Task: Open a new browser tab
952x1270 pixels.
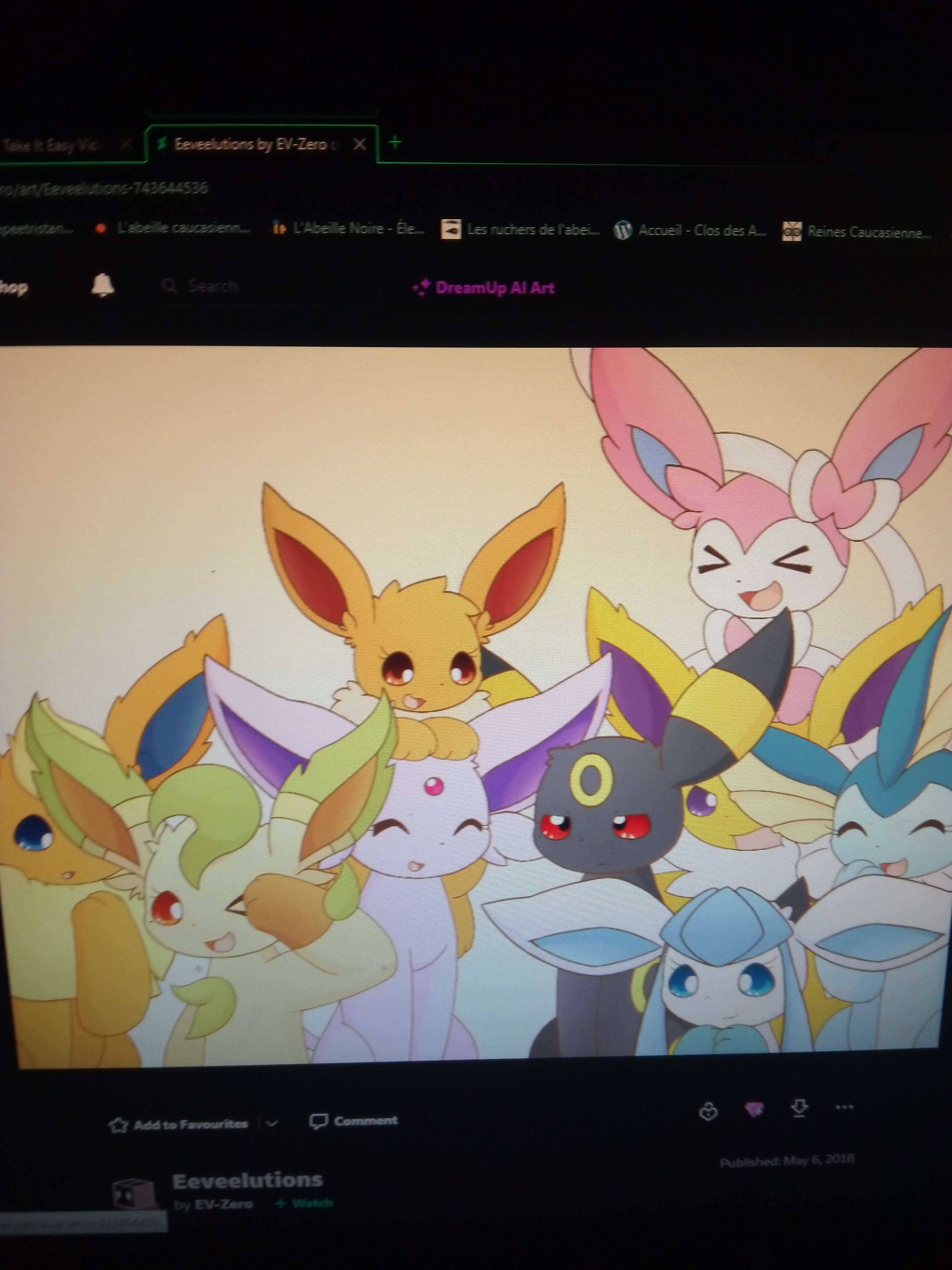Action: [395, 142]
